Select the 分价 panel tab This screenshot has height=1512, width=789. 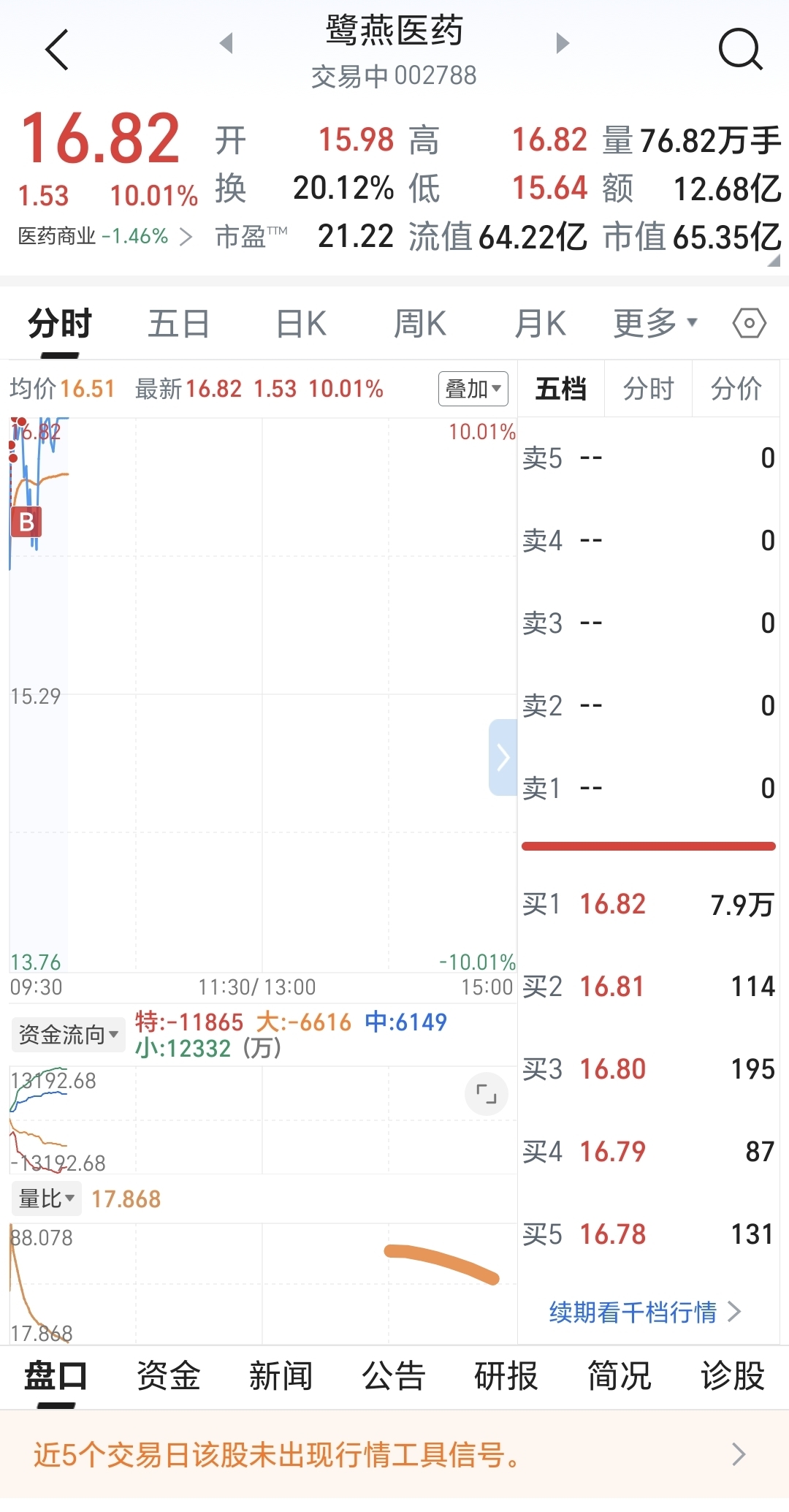[x=736, y=389]
